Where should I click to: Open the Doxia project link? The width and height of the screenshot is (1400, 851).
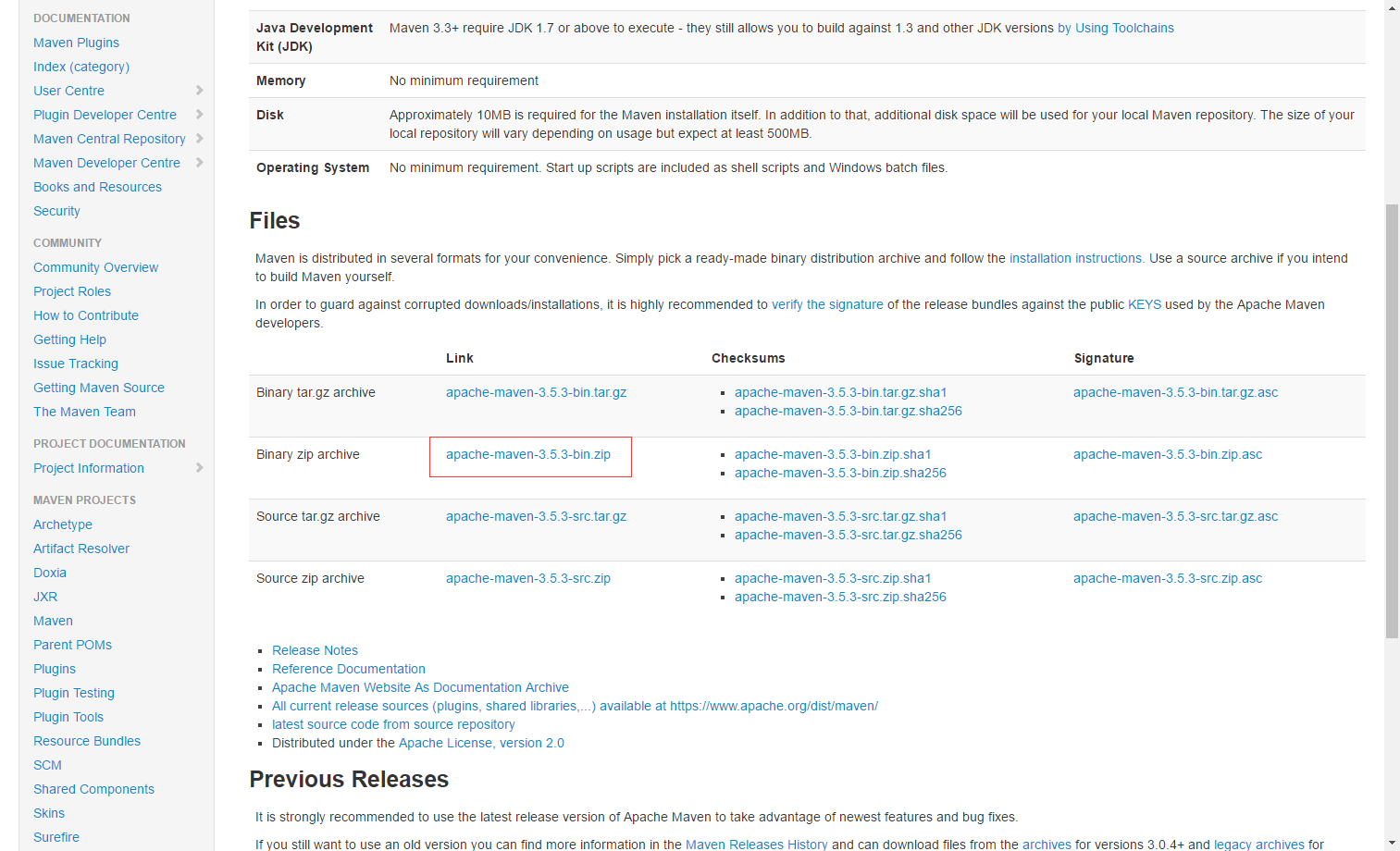50,573
